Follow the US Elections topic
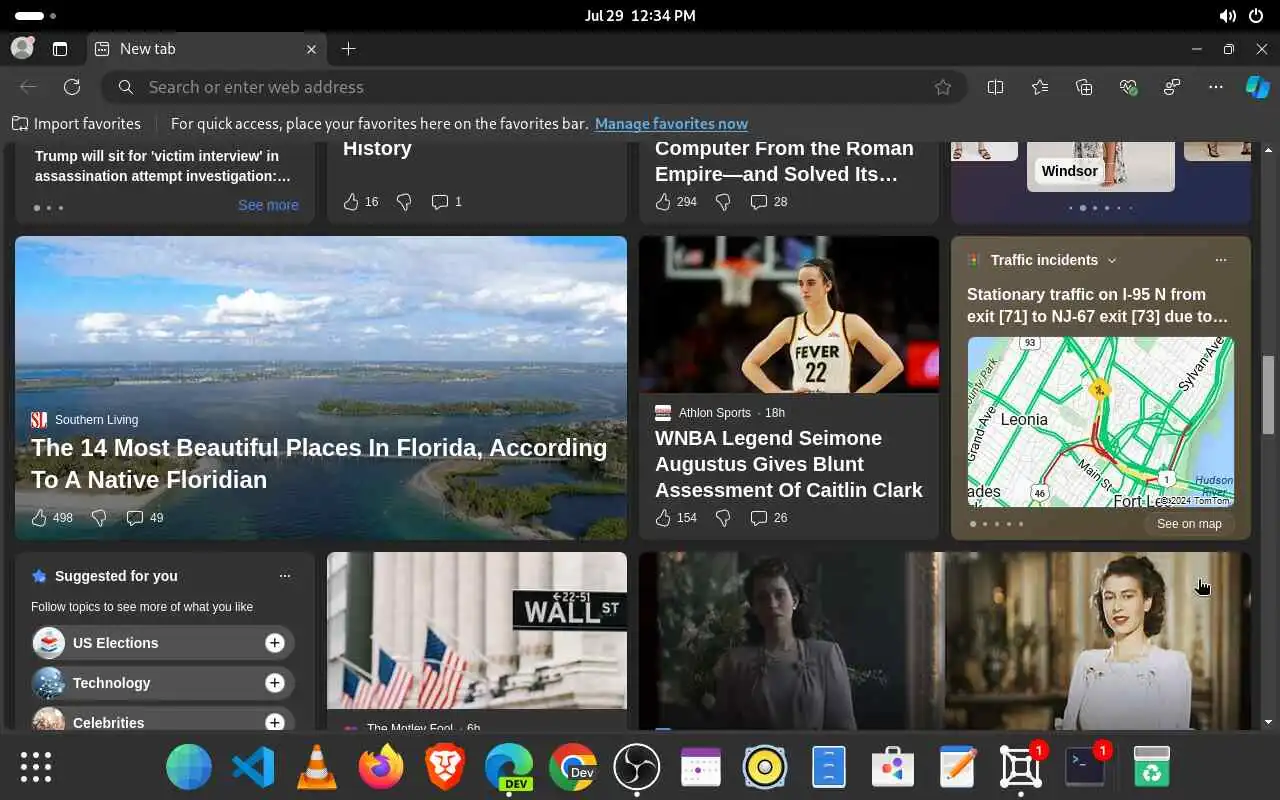The image size is (1280, 800). (x=275, y=643)
